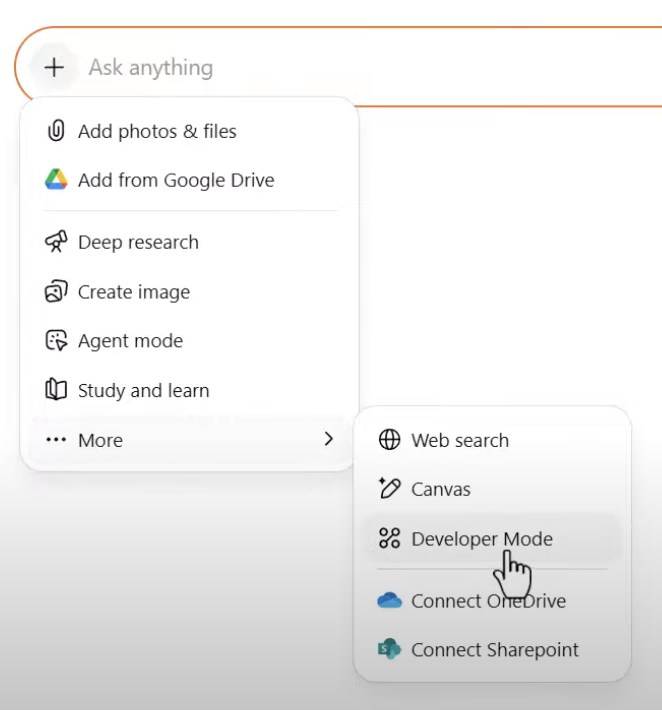Expand the More submenu chevron arrow

328,439
